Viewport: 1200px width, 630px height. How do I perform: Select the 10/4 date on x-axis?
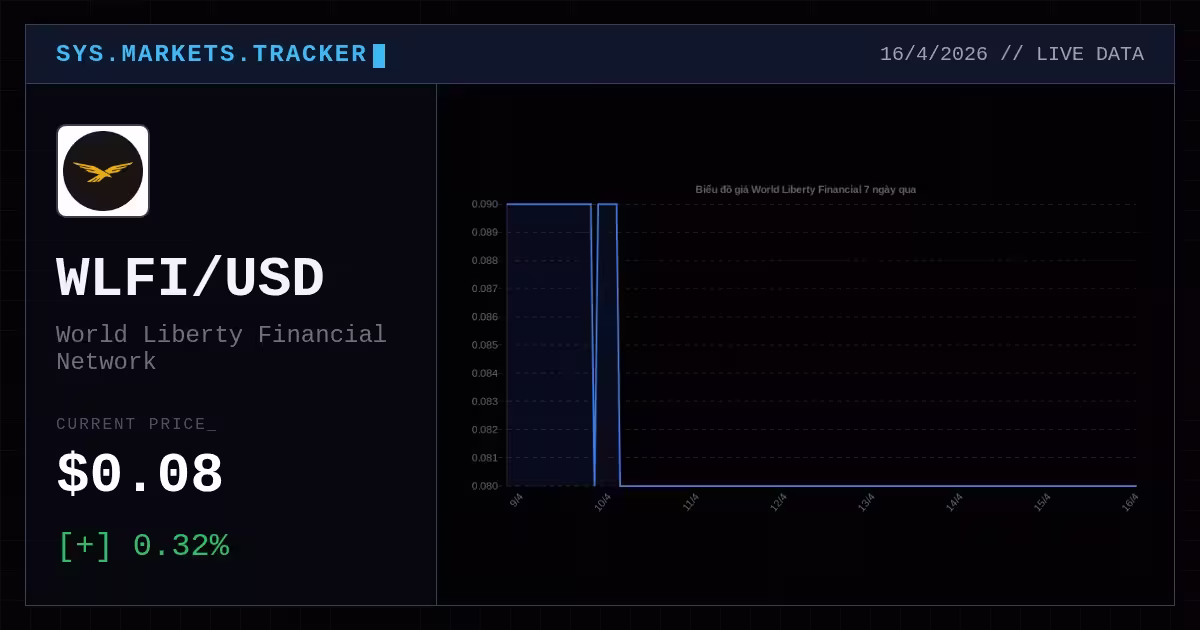[x=602, y=502]
